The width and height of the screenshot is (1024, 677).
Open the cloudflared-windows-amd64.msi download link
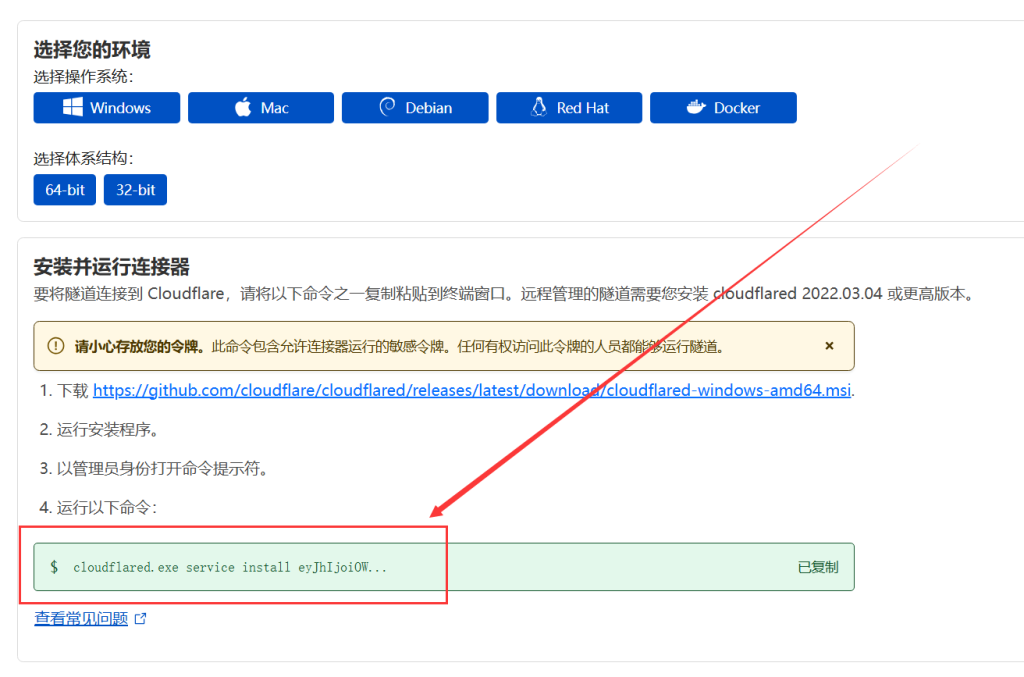tap(472, 390)
